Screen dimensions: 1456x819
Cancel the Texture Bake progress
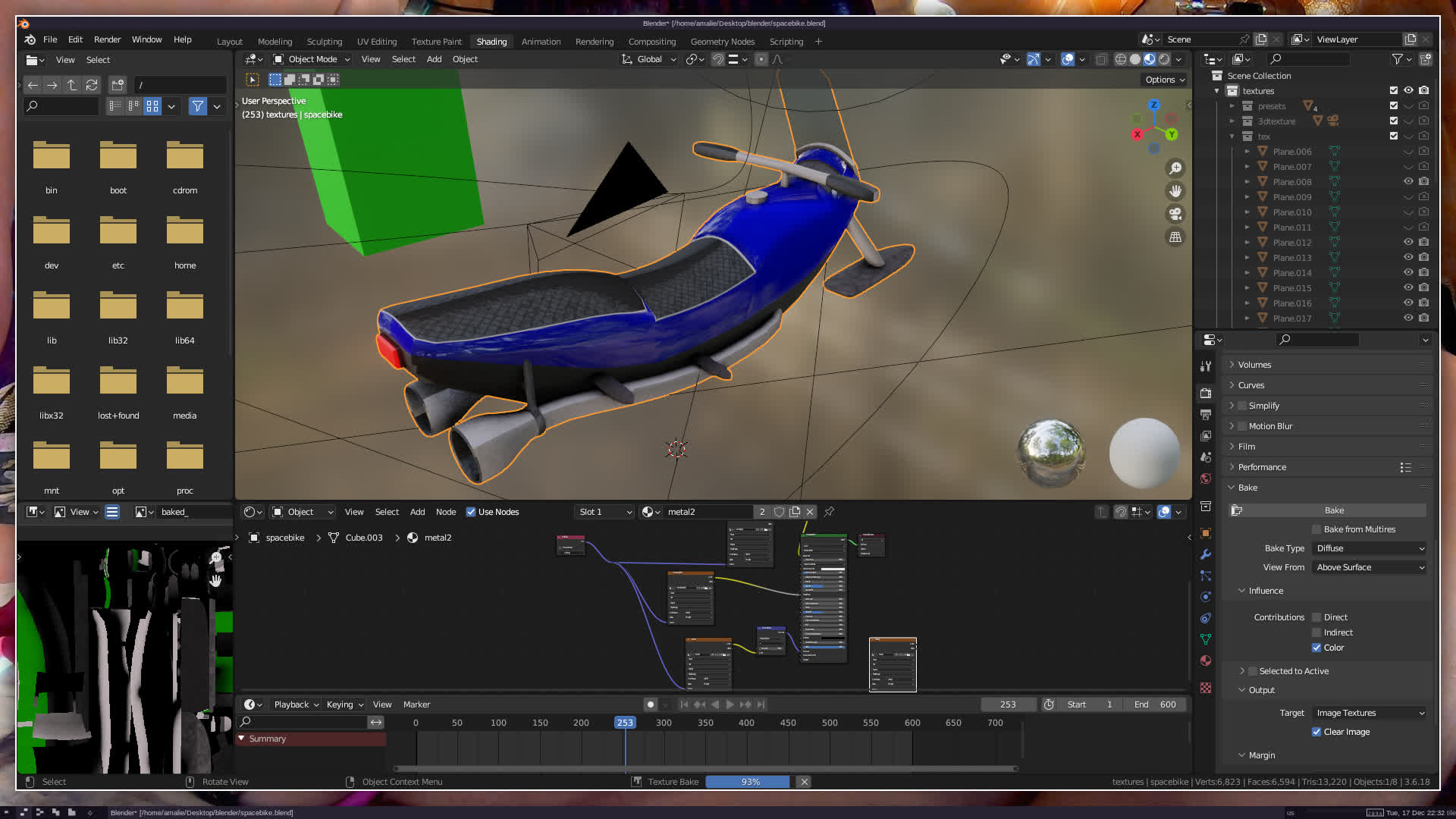pos(805,782)
